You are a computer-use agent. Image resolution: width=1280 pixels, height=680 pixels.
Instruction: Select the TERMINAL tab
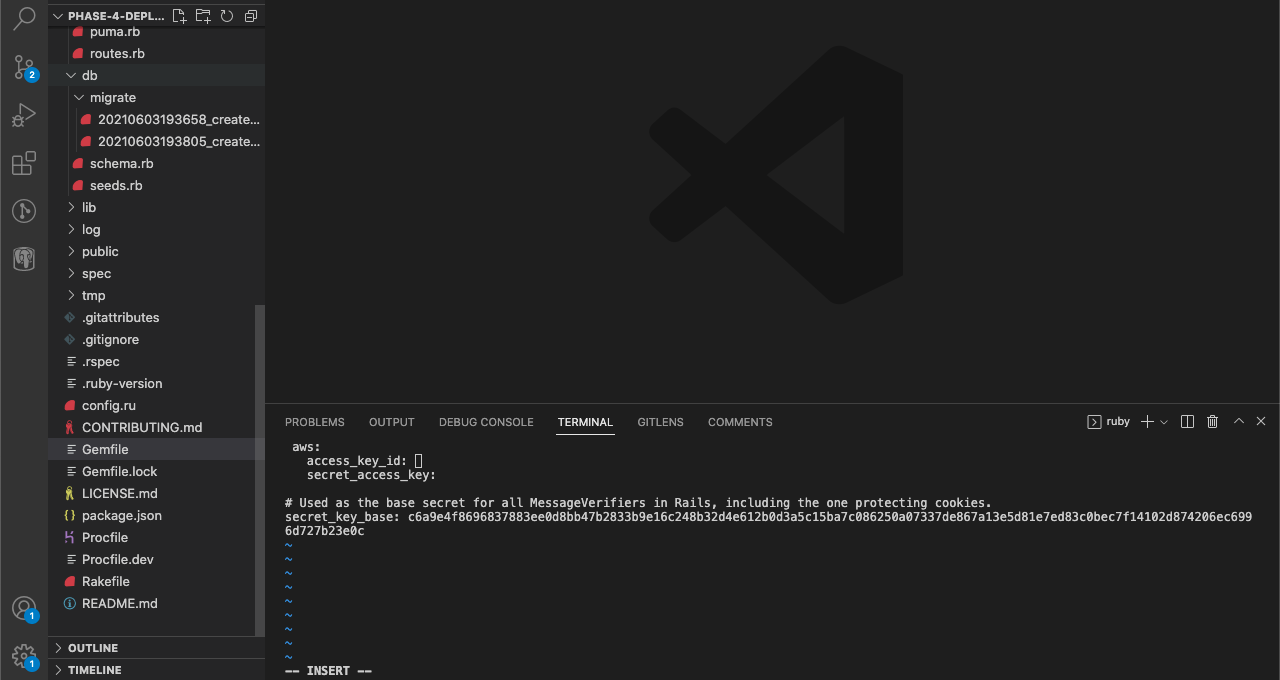[585, 422]
